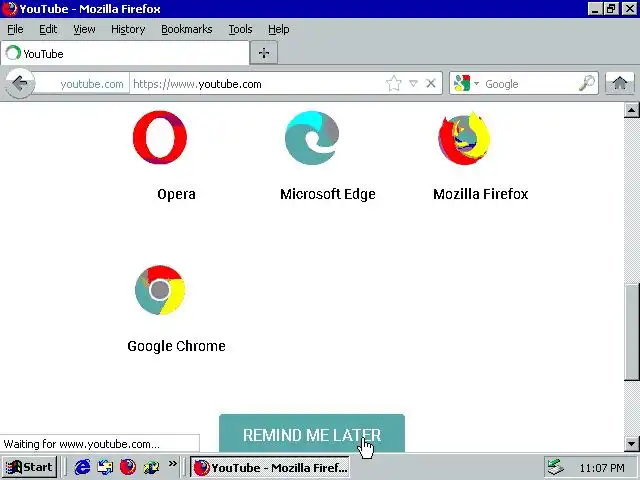Click the URL address field

(x=257, y=84)
